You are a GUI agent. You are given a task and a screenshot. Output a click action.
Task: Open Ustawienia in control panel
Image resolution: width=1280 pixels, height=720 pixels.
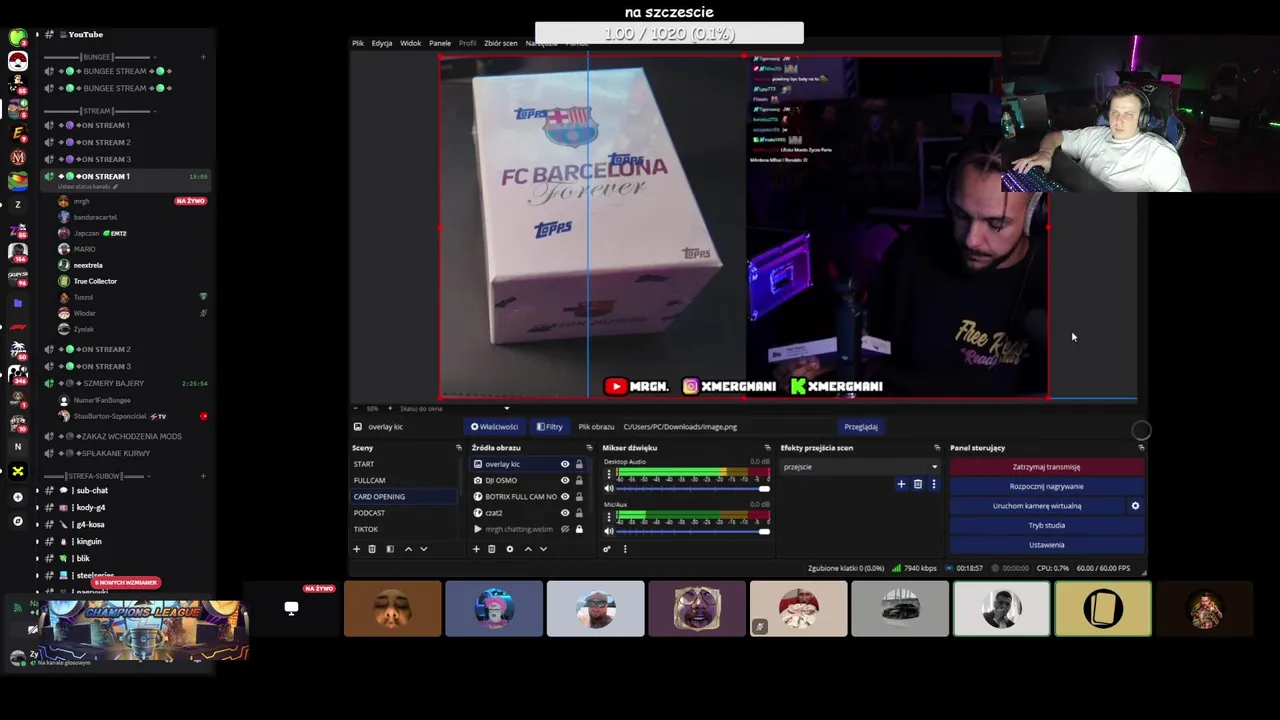[x=1046, y=545]
